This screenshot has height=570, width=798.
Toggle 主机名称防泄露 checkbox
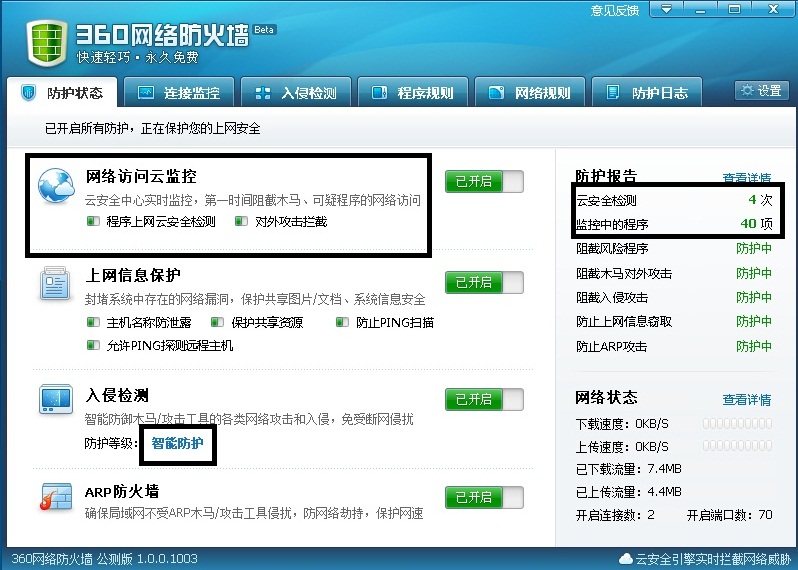click(93, 322)
